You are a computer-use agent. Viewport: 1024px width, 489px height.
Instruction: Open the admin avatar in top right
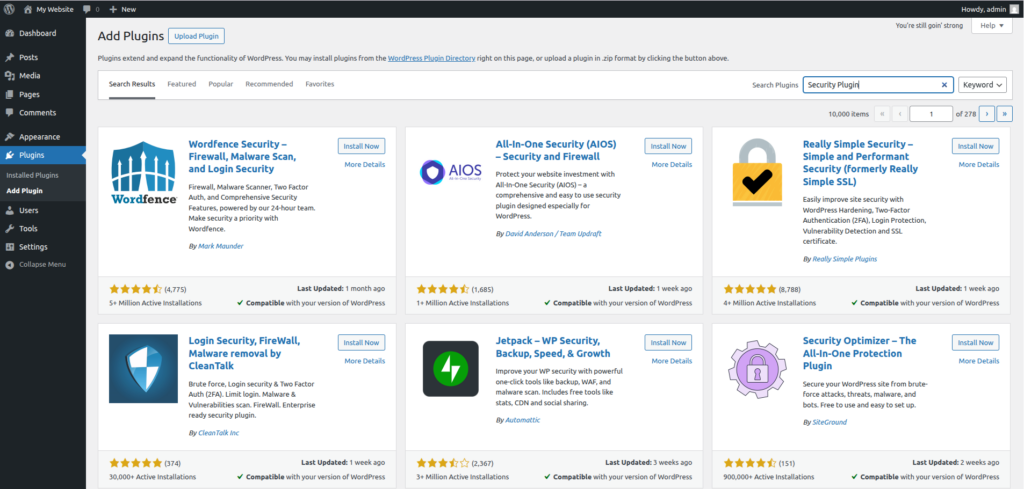(x=1013, y=9)
